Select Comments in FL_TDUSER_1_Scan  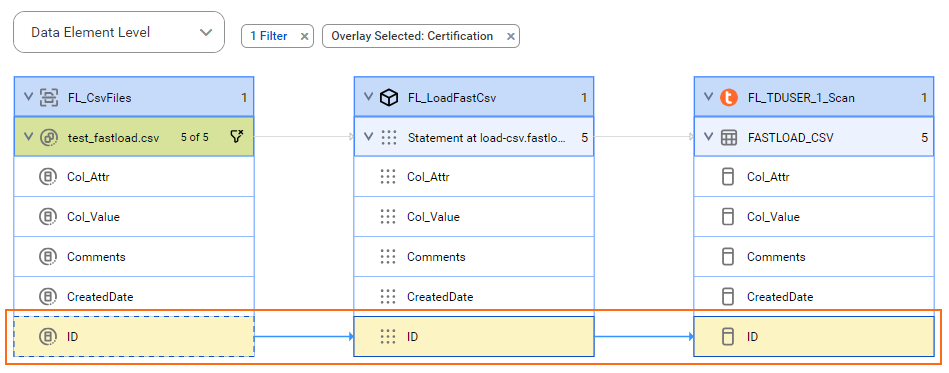pos(814,257)
